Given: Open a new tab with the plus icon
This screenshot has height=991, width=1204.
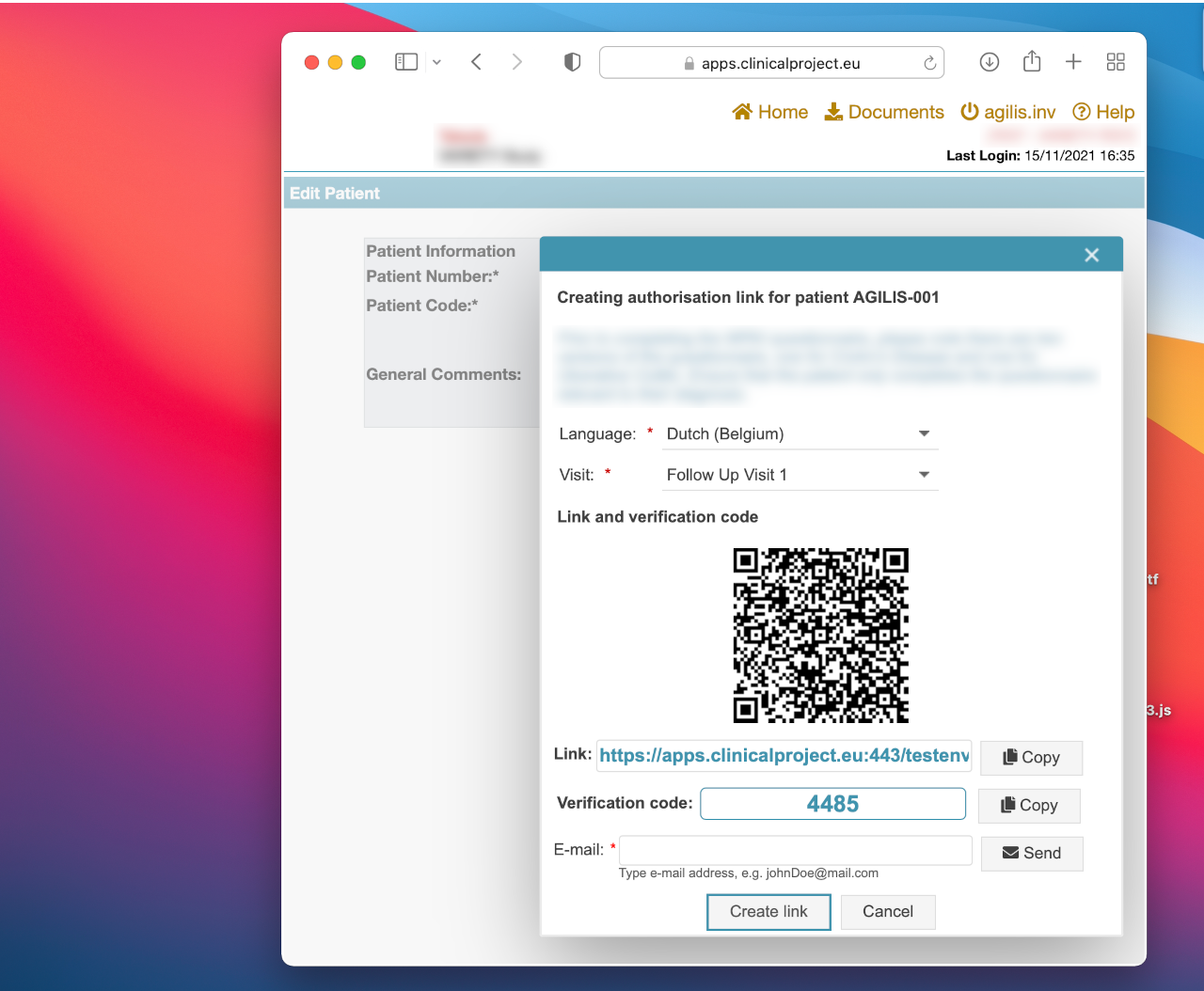Looking at the screenshot, I should [x=1073, y=62].
